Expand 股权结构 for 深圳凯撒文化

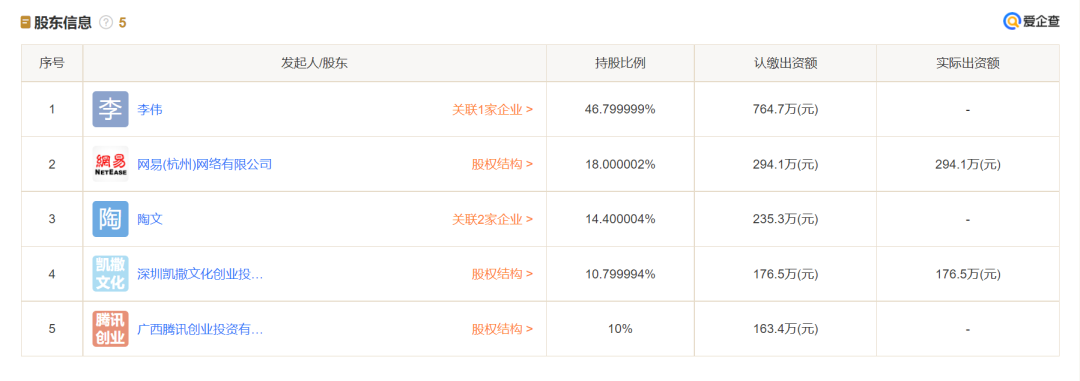(502, 274)
